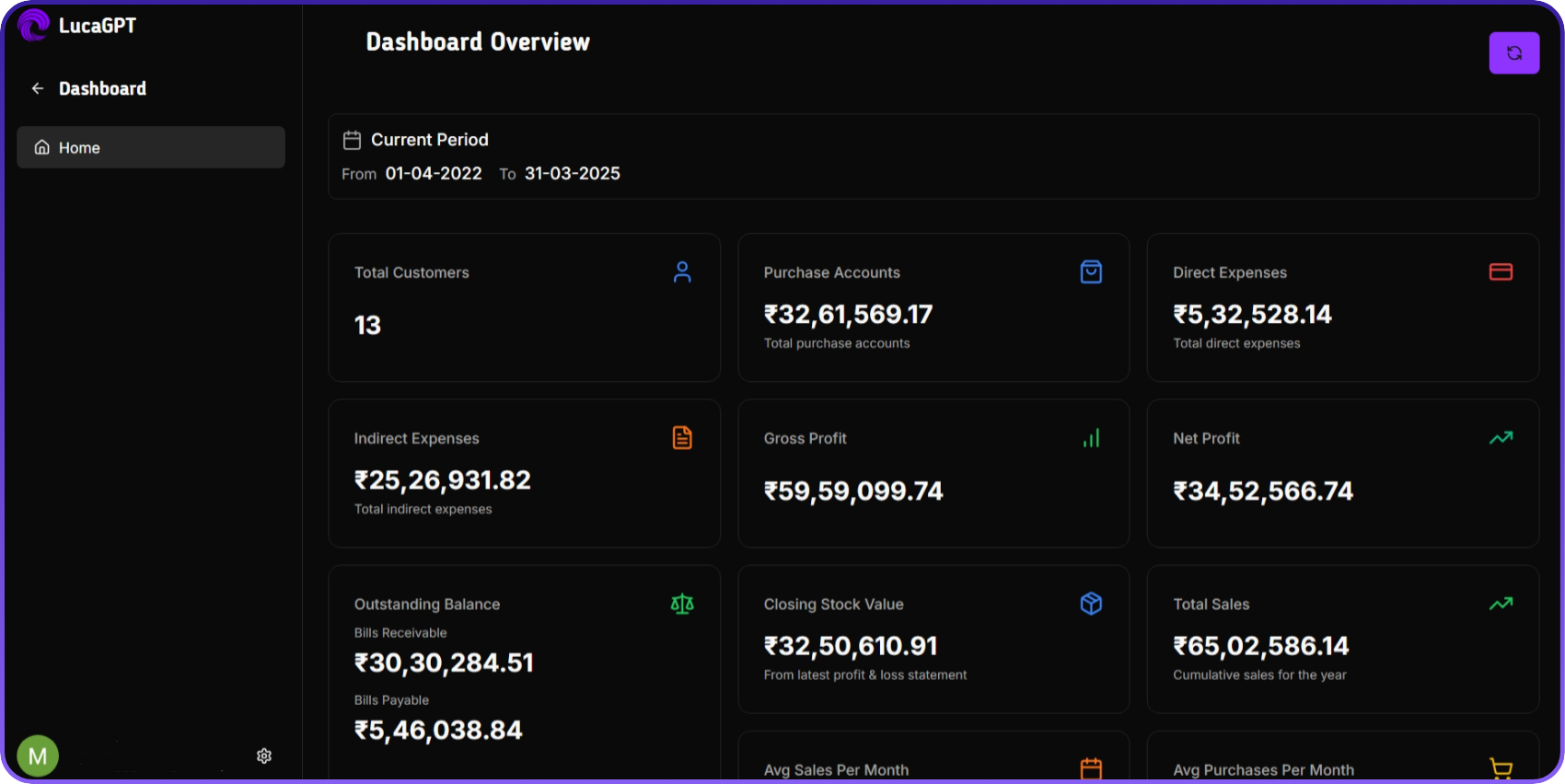Click the Avg Sales Per Month calendar icon
This screenshot has width=1565, height=784.
pos(1091,768)
